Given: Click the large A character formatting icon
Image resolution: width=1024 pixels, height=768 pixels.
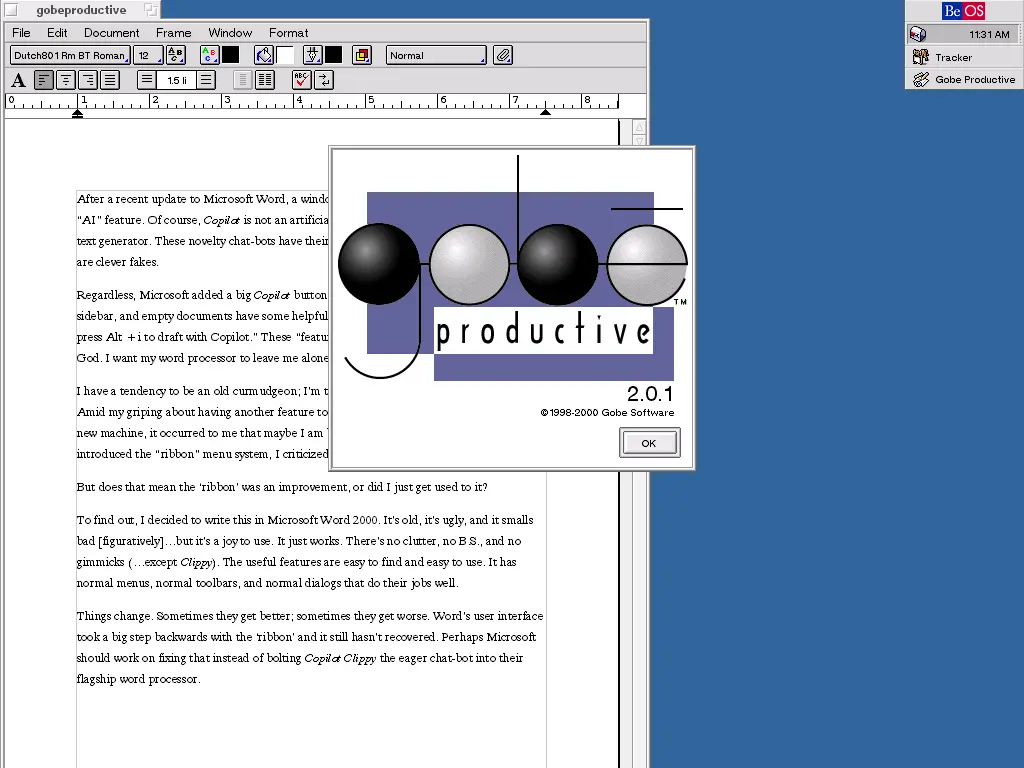Looking at the screenshot, I should [18, 80].
